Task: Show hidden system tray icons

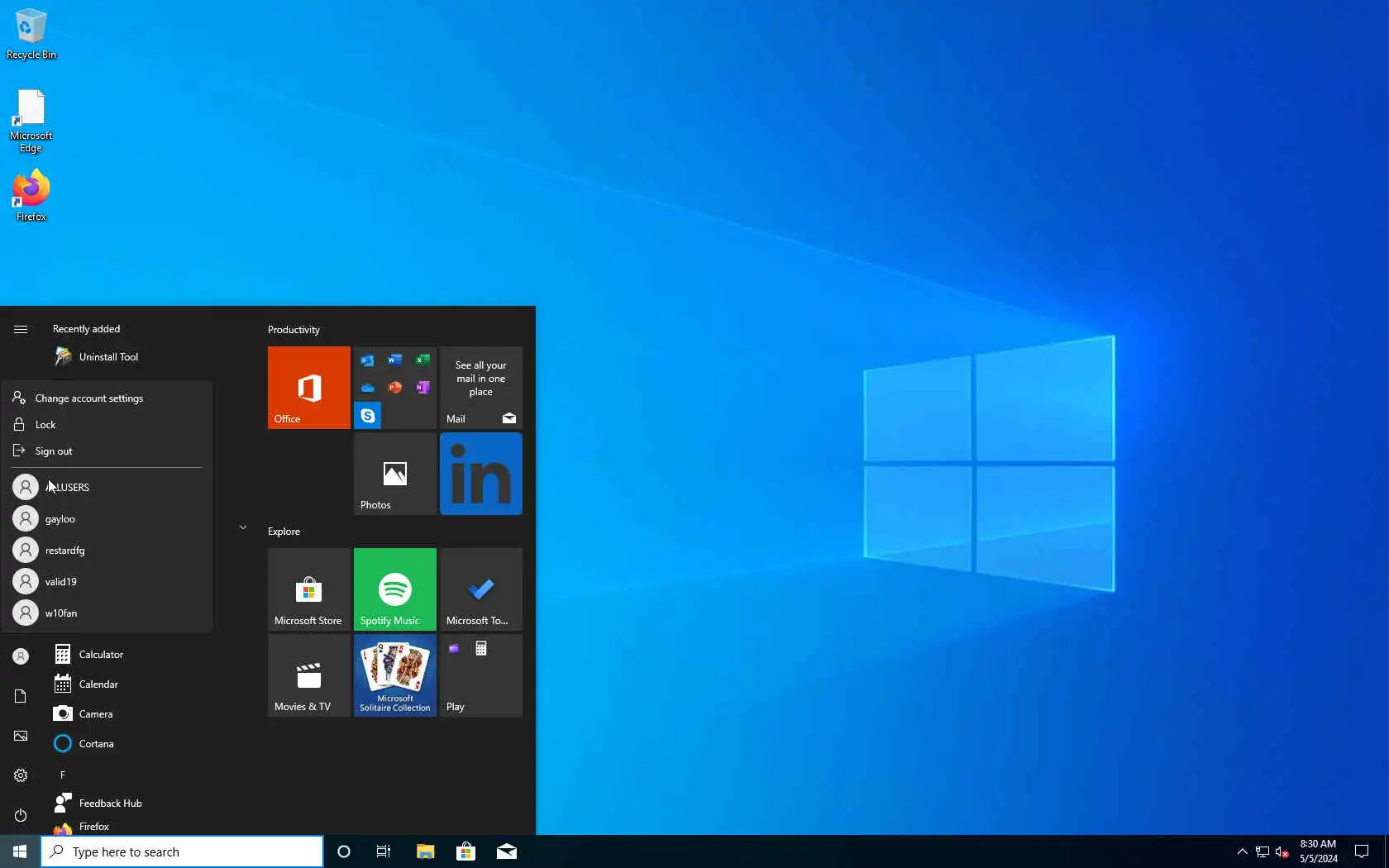Action: tap(1242, 851)
